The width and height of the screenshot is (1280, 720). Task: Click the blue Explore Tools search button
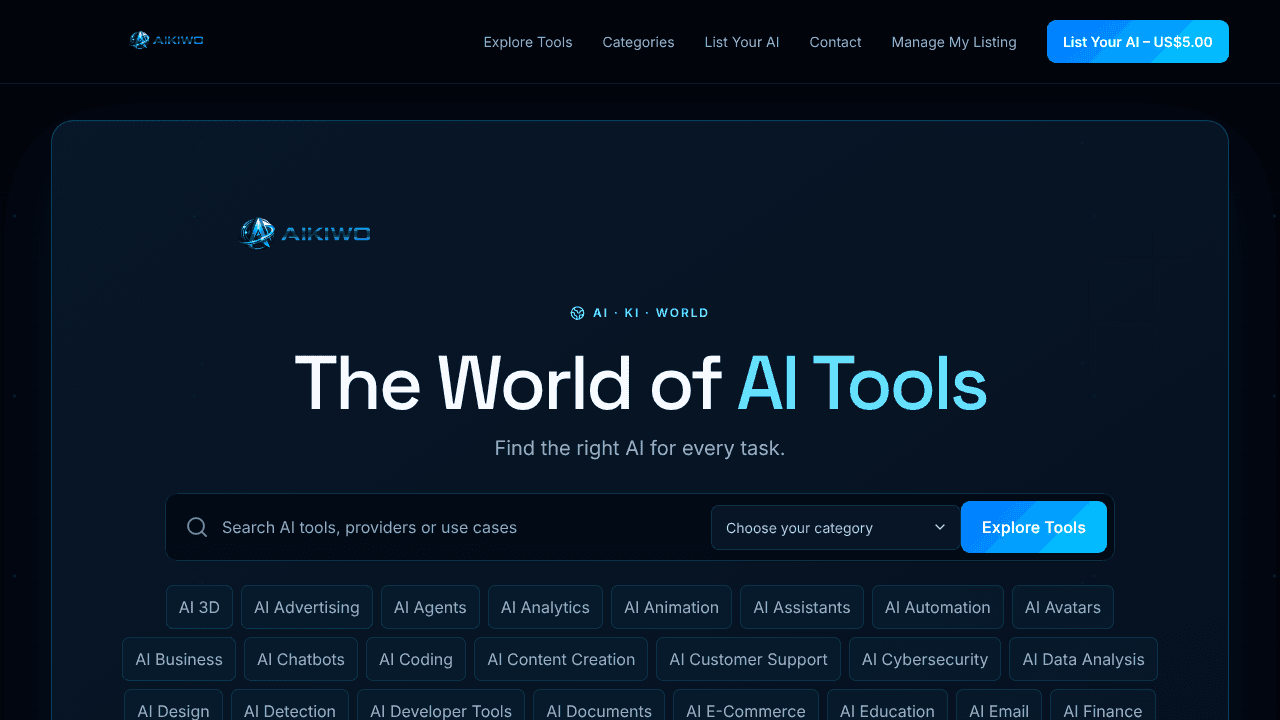click(1034, 527)
